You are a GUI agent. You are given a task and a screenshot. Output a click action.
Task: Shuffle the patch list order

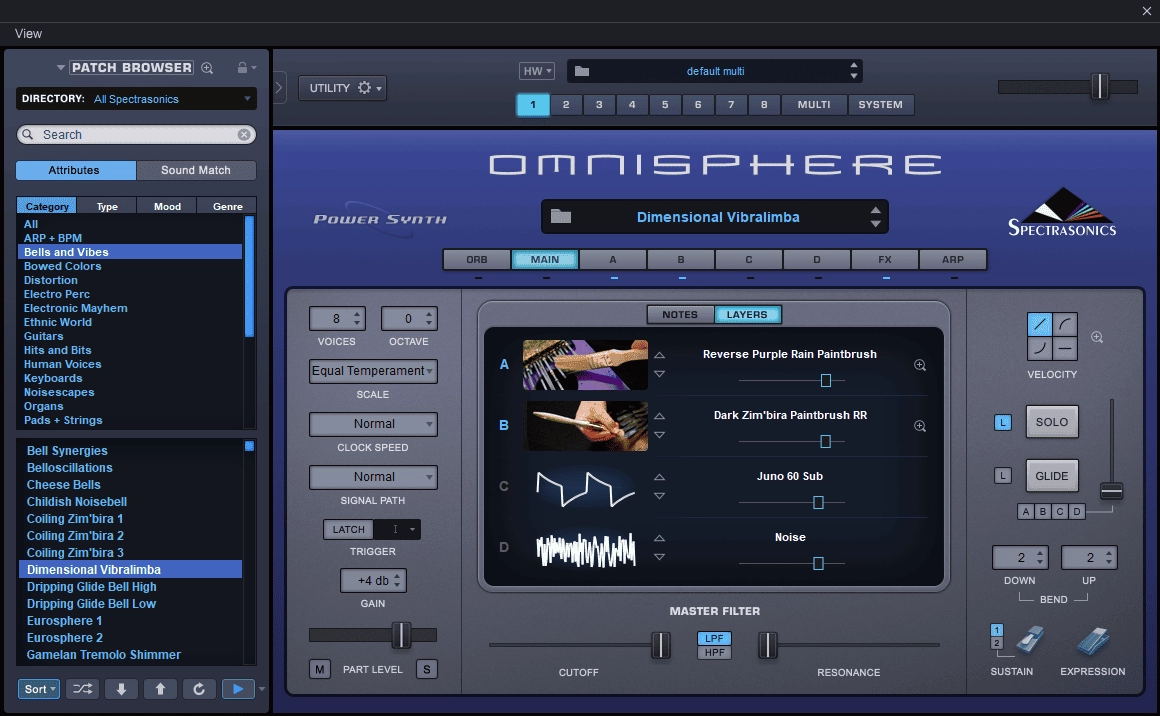[x=82, y=689]
